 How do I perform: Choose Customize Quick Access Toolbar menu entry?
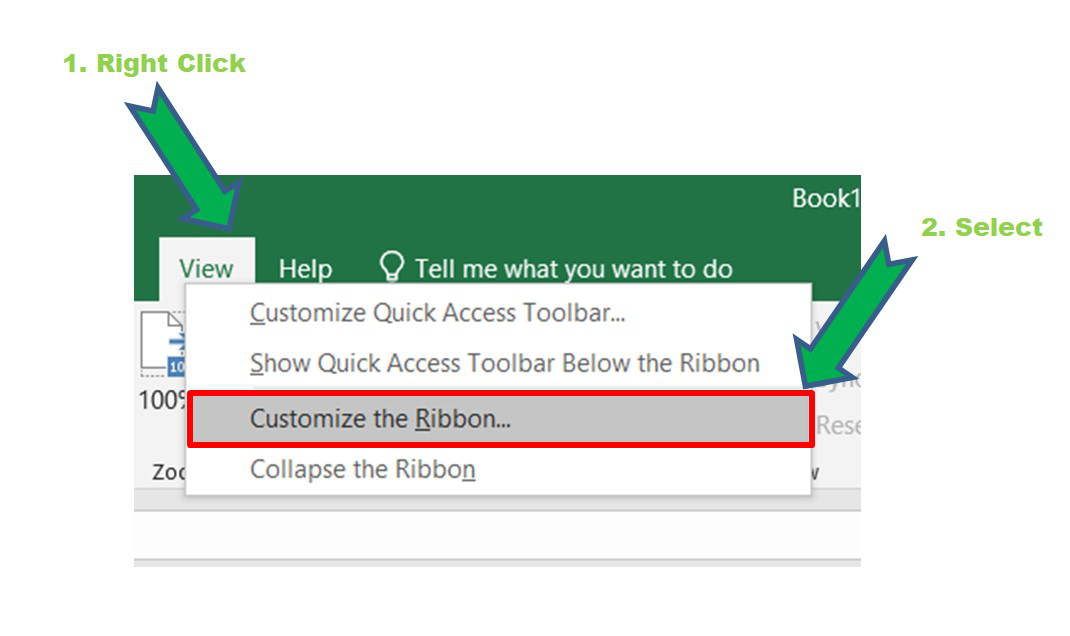(x=498, y=313)
